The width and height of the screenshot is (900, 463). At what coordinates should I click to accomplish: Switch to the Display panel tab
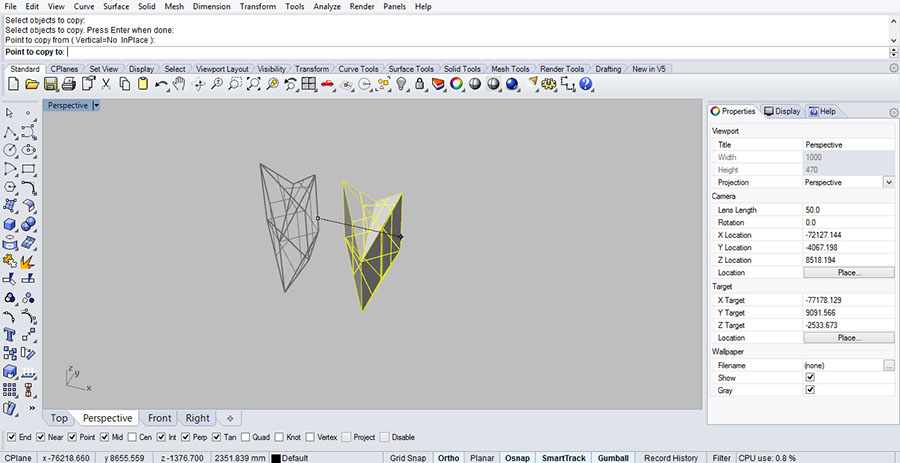coord(782,111)
